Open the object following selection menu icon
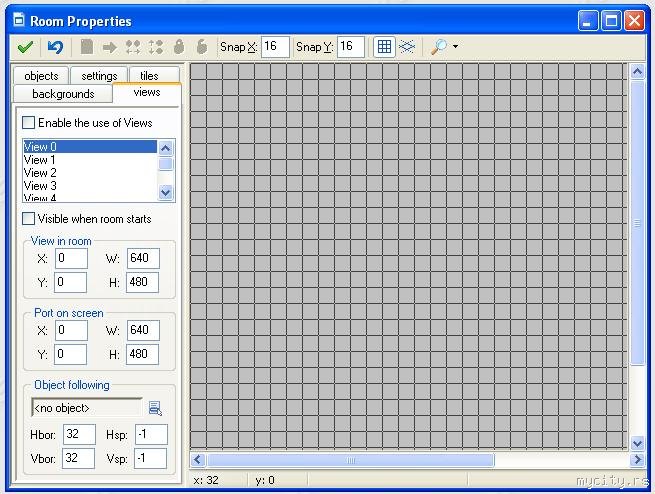Viewport: 655px width, 494px height. pos(155,408)
